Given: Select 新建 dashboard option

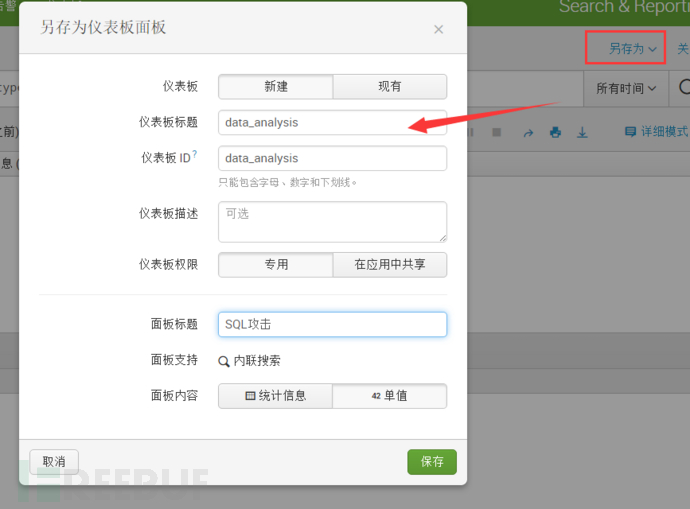Looking at the screenshot, I should coord(276,87).
